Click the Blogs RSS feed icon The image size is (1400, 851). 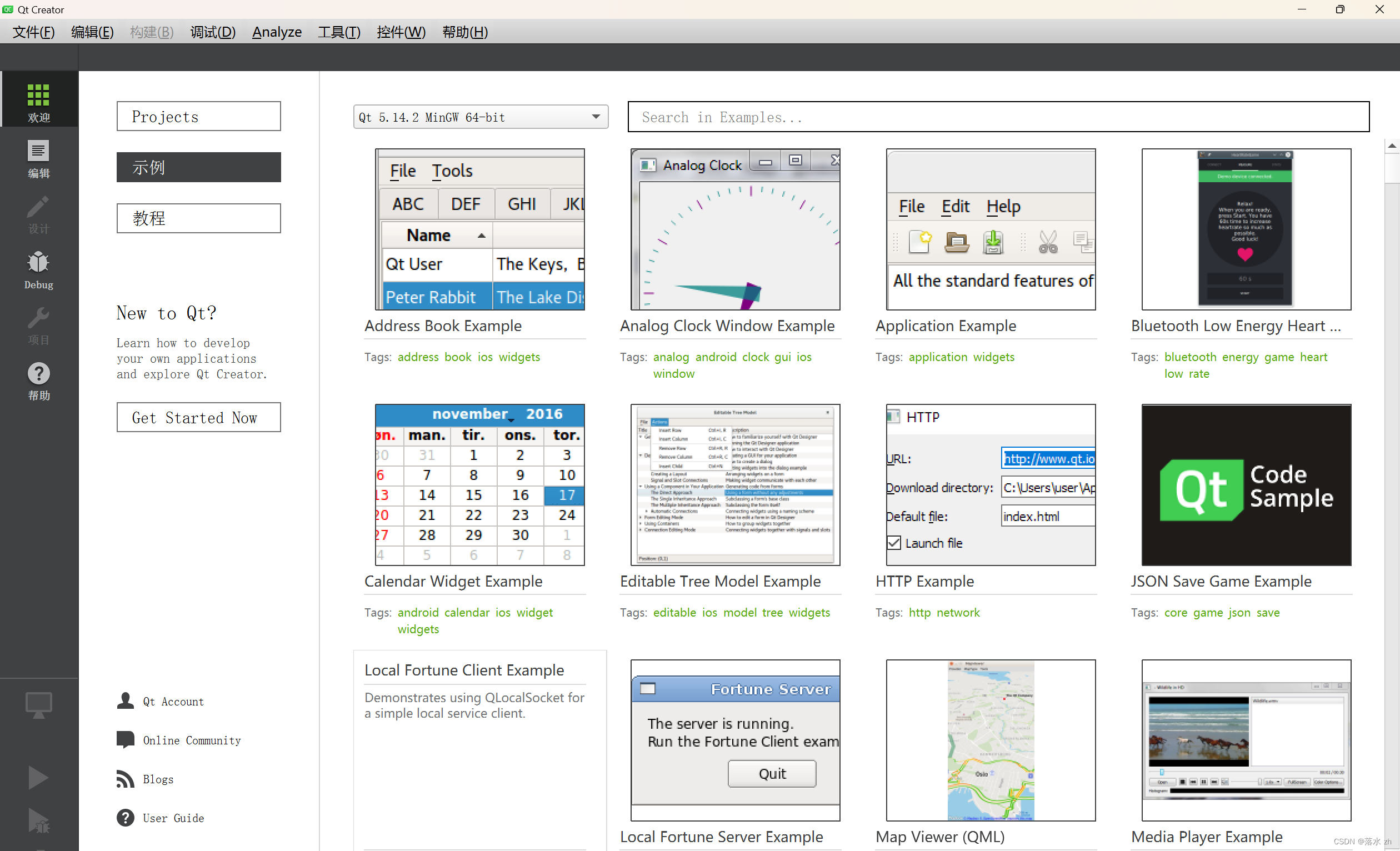click(125, 779)
